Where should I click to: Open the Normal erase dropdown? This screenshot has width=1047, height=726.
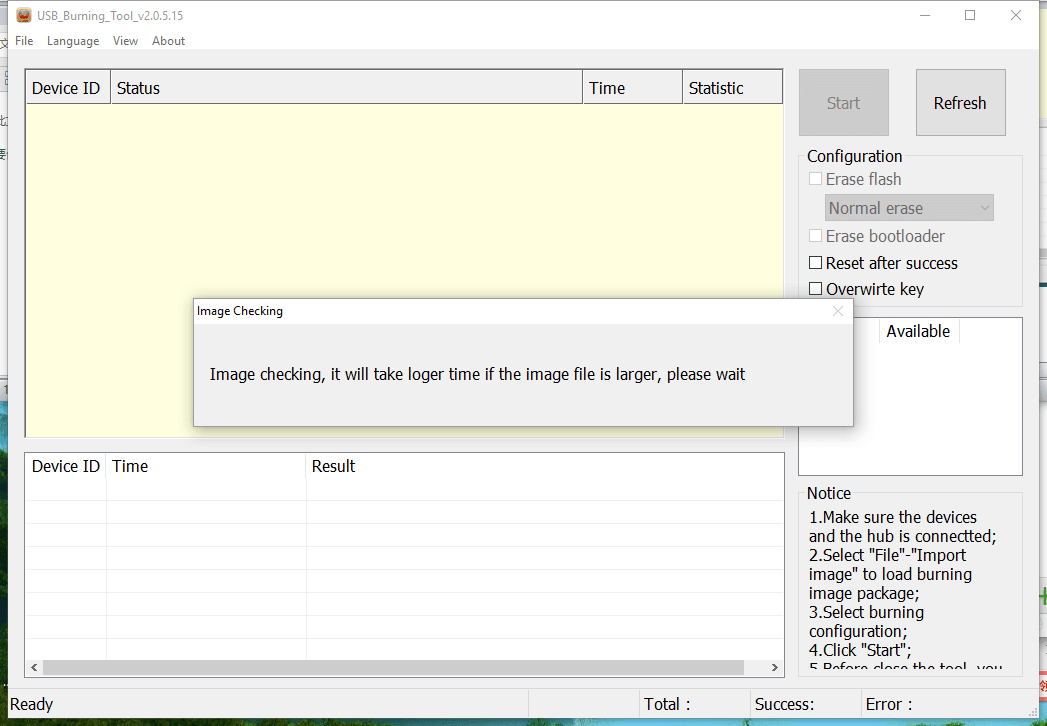click(x=909, y=208)
